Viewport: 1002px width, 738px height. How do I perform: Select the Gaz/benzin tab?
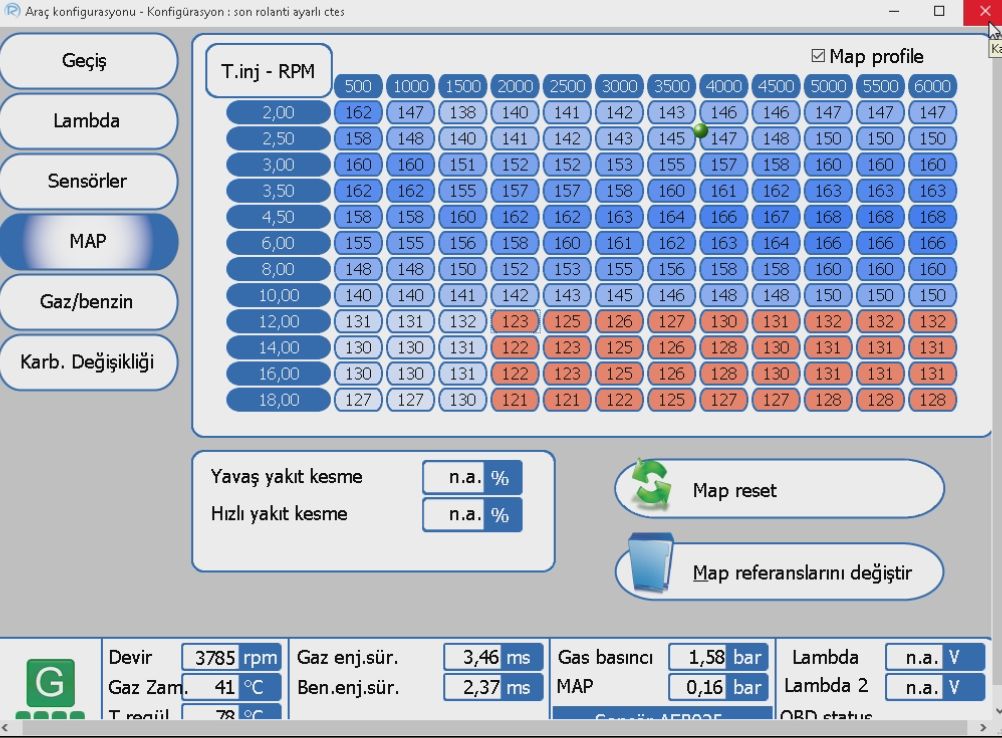pyautogui.click(x=89, y=301)
